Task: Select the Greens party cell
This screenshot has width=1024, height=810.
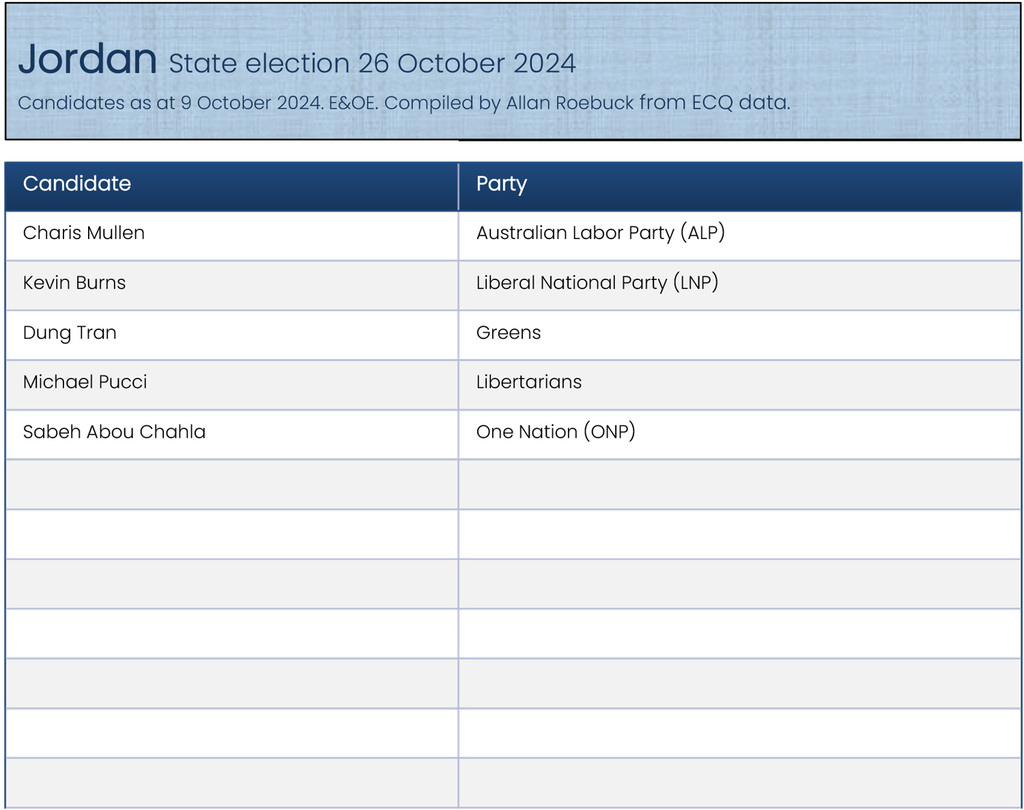Action: [x=508, y=333]
